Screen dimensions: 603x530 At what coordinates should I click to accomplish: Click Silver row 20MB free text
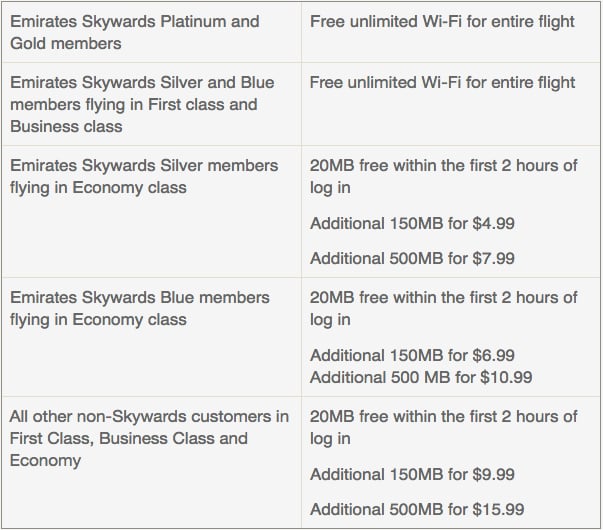(443, 177)
